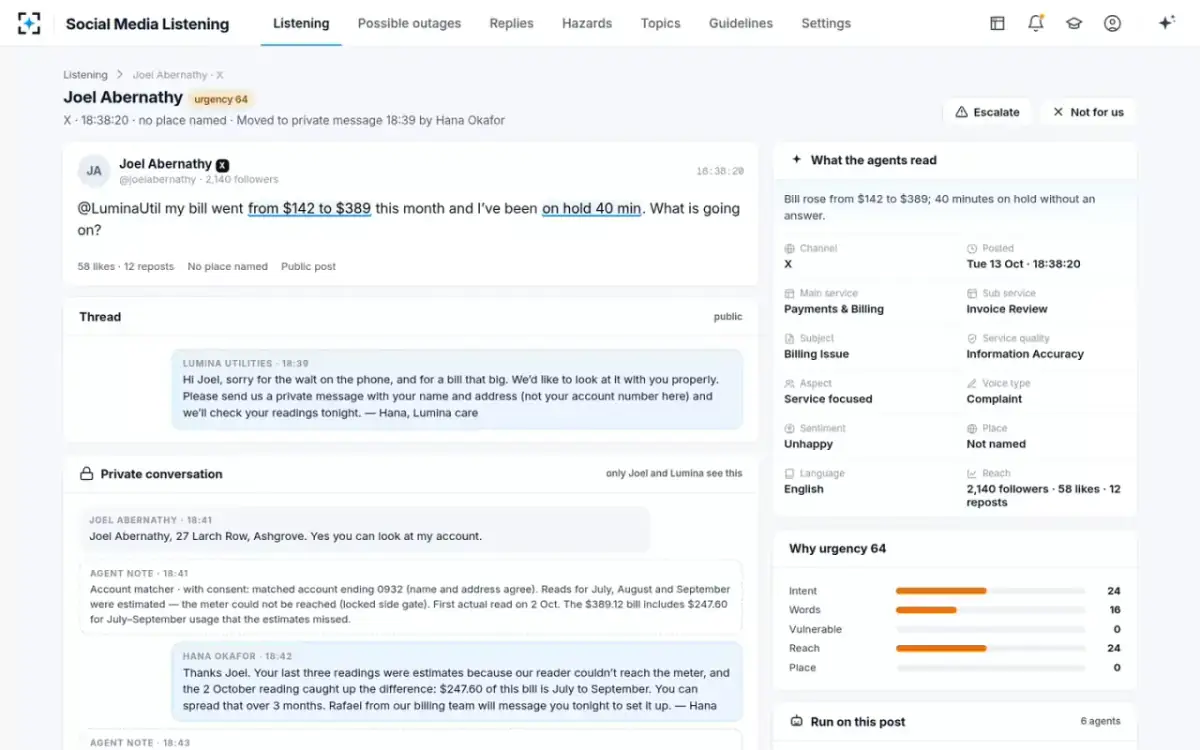This screenshot has height=750, width=1200.
Task: Open the notifications bell icon
Action: [x=1036, y=23]
